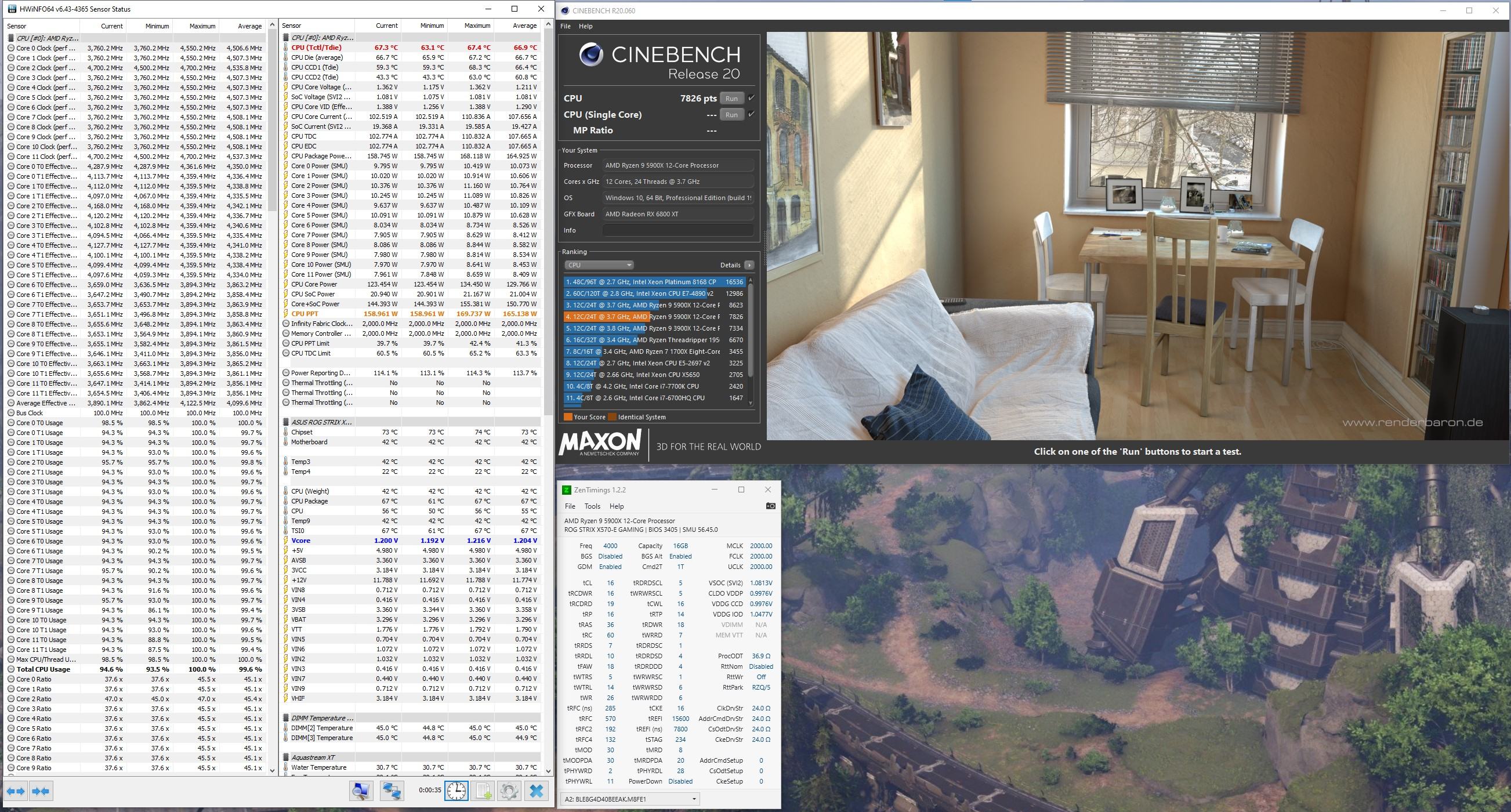This screenshot has width=1511, height=812.
Task: Click the expand columns arrows button in HWiNFO
Action: pos(16,791)
